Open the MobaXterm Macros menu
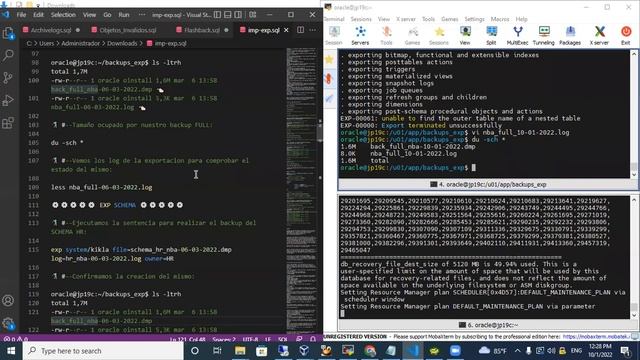The width and height of the screenshot is (640, 360). tap(500, 19)
